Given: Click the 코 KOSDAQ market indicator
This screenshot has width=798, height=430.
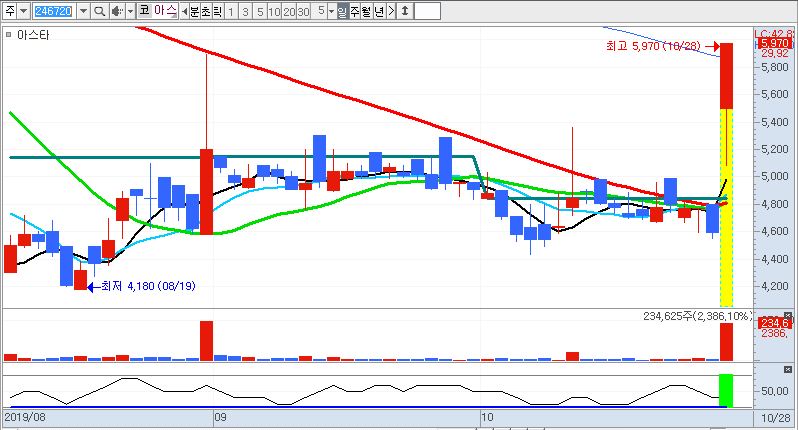Looking at the screenshot, I should coord(145,11).
